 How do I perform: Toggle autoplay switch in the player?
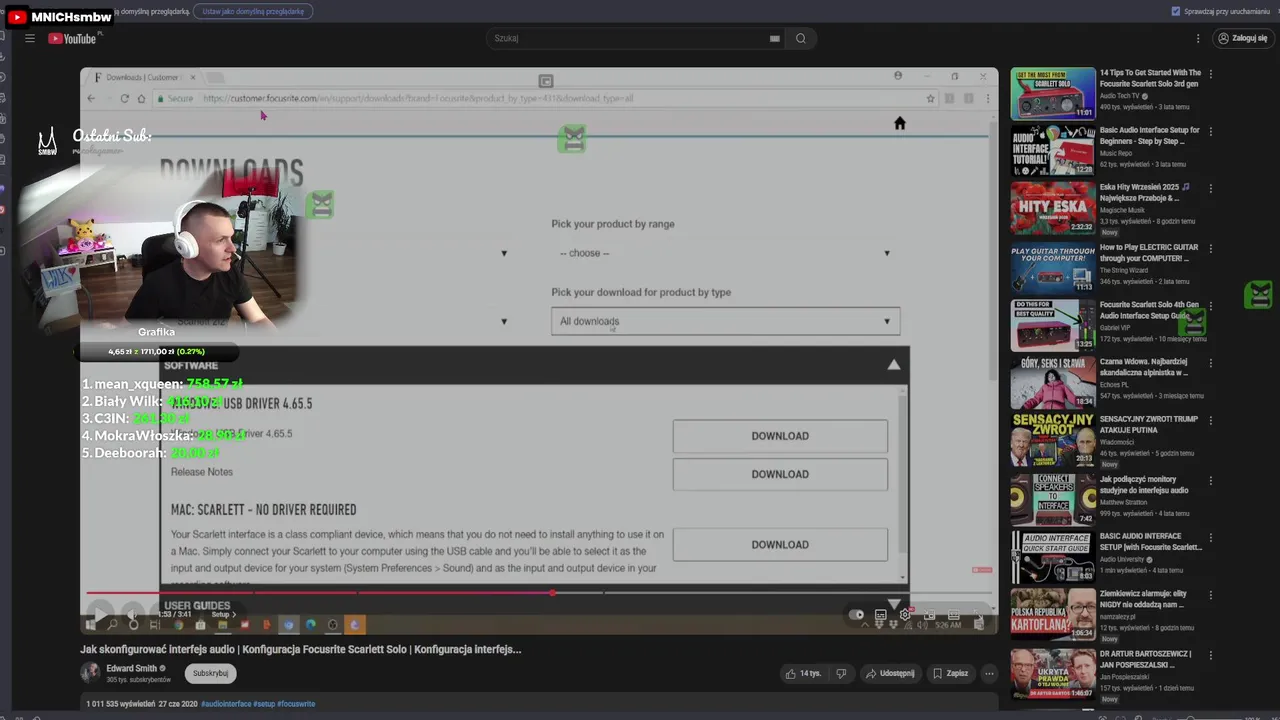856,614
